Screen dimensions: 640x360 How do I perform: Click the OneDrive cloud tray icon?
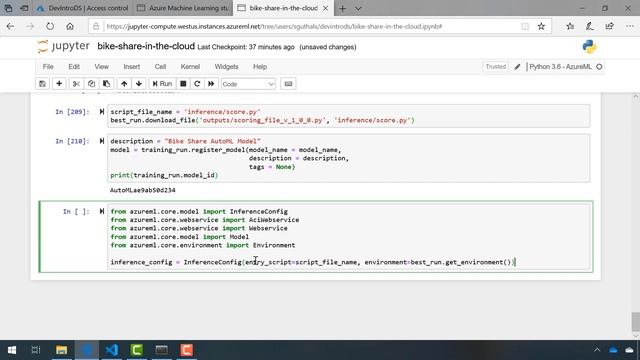(613, 350)
